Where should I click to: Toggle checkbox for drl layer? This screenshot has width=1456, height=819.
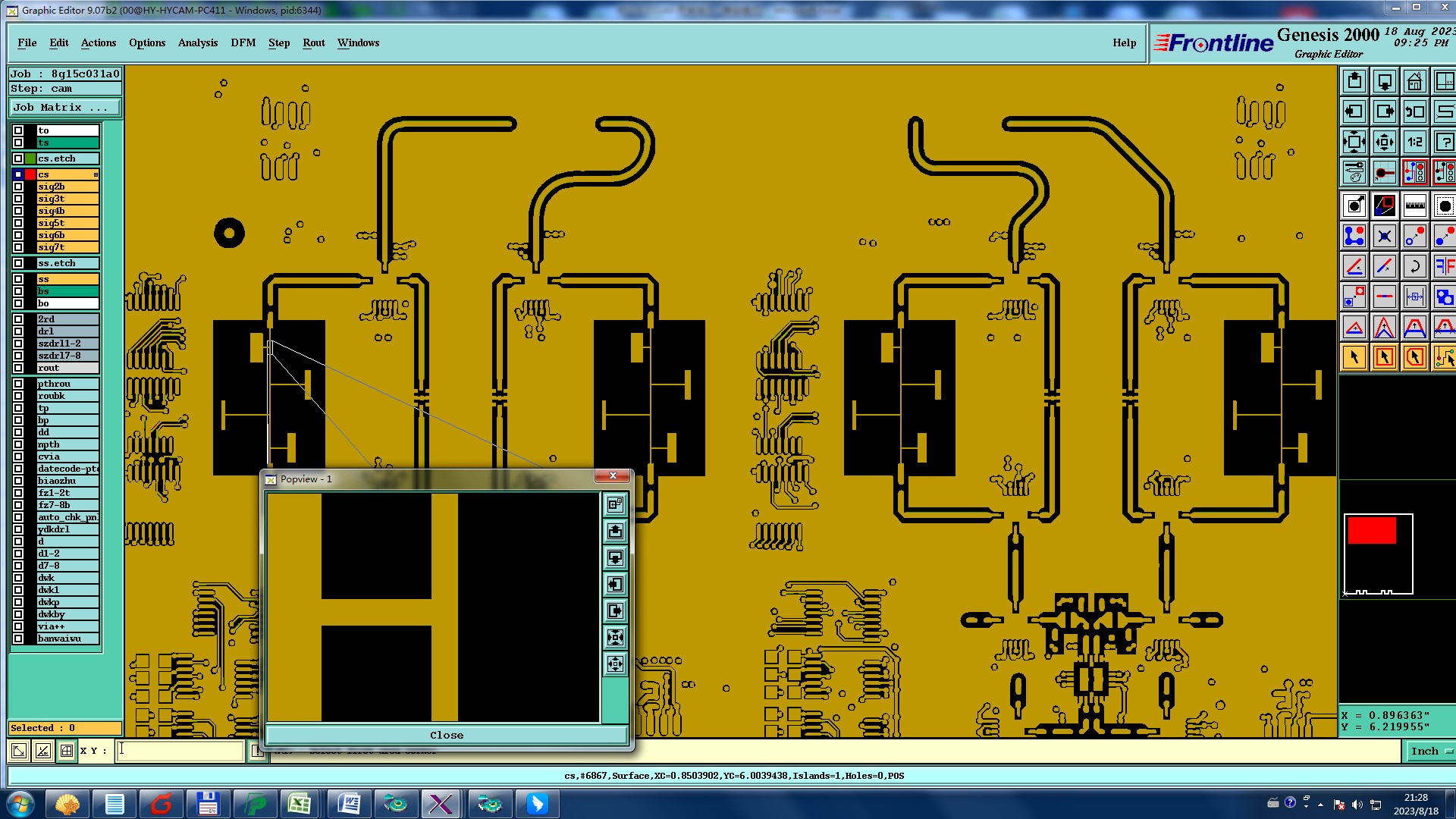18,331
